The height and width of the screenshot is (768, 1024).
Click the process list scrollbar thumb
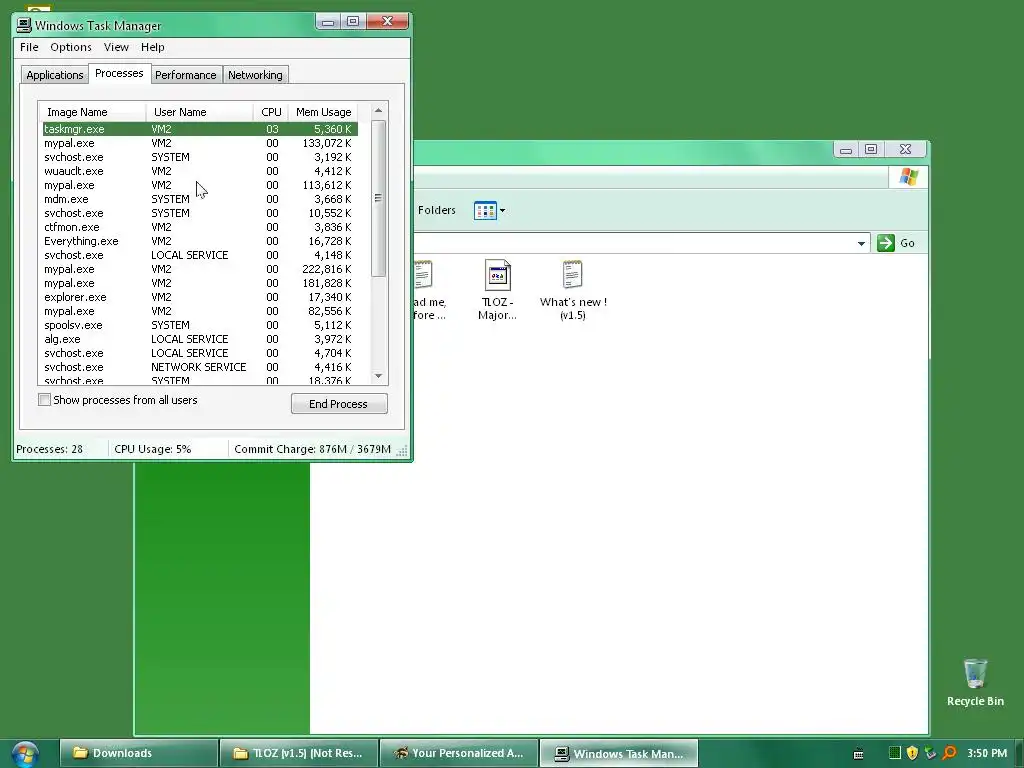point(378,198)
